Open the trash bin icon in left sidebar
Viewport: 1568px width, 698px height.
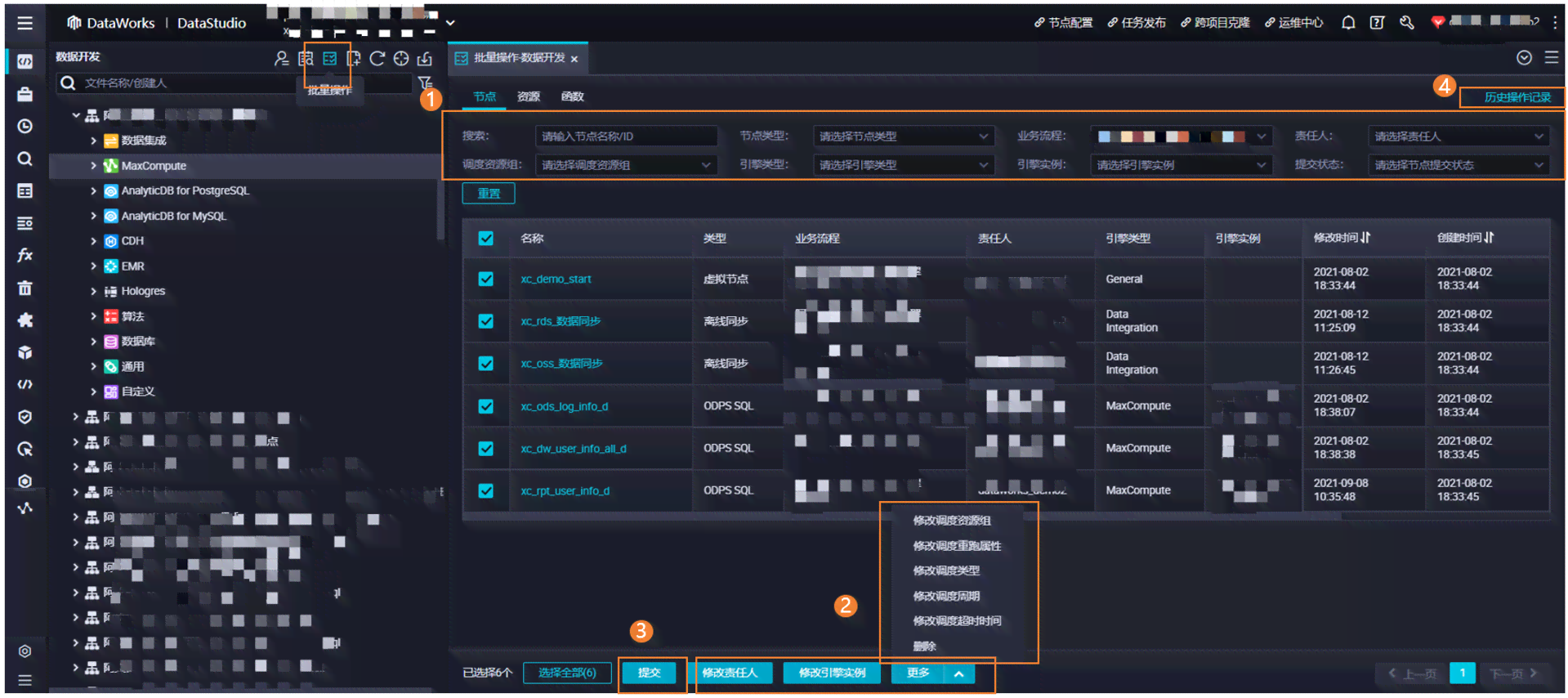coord(25,288)
